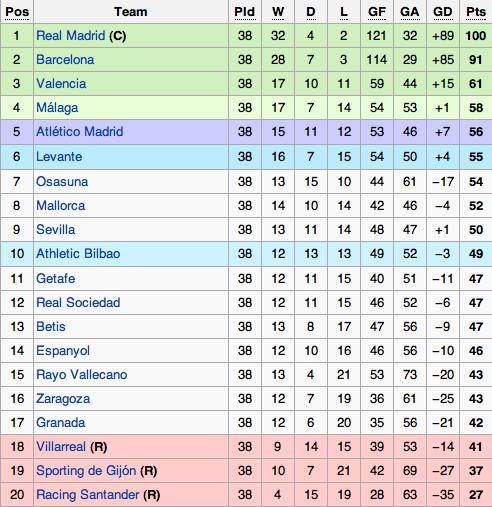Click the GF column header
Viewport: 492px width, 507px height.
pyautogui.click(x=377, y=12)
